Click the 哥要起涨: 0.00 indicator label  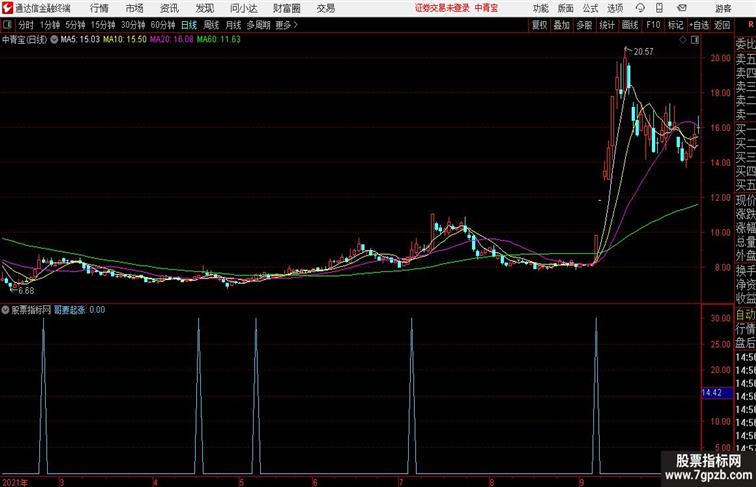(x=79, y=310)
